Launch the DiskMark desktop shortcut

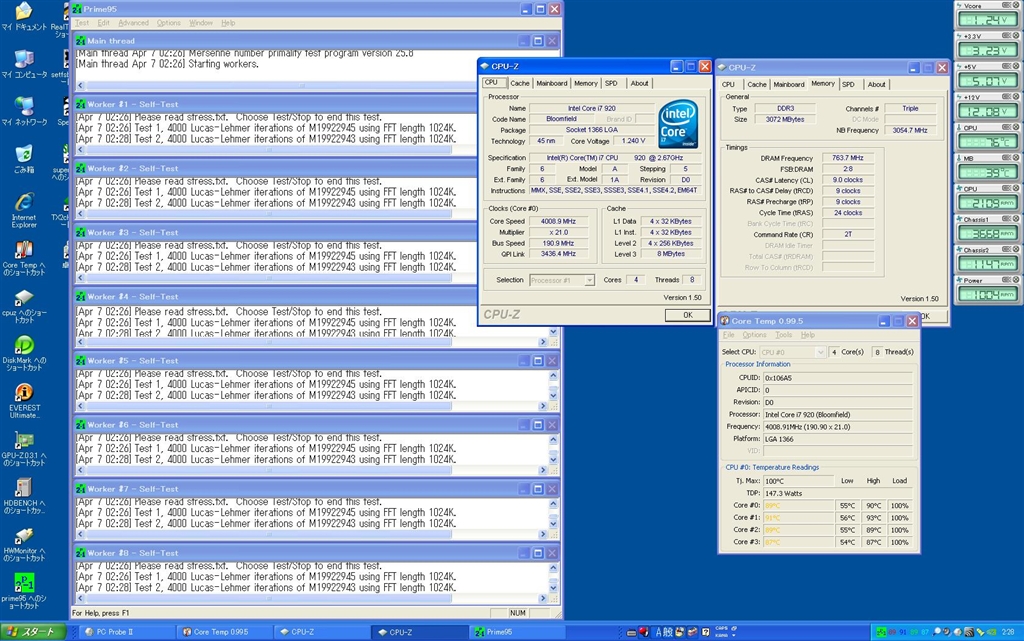[x=24, y=345]
